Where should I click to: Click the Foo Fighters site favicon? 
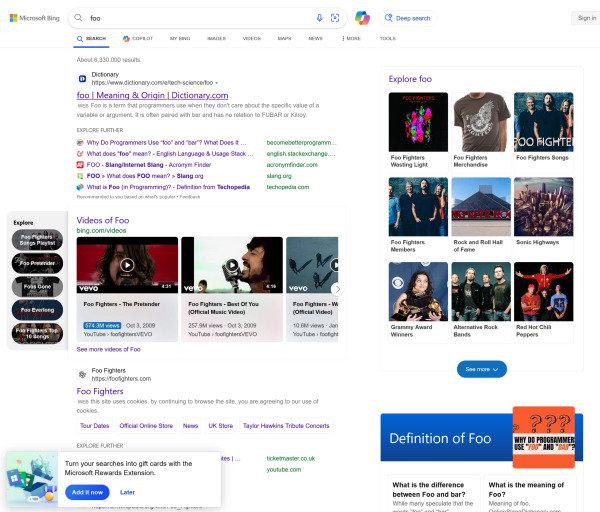click(x=82, y=374)
